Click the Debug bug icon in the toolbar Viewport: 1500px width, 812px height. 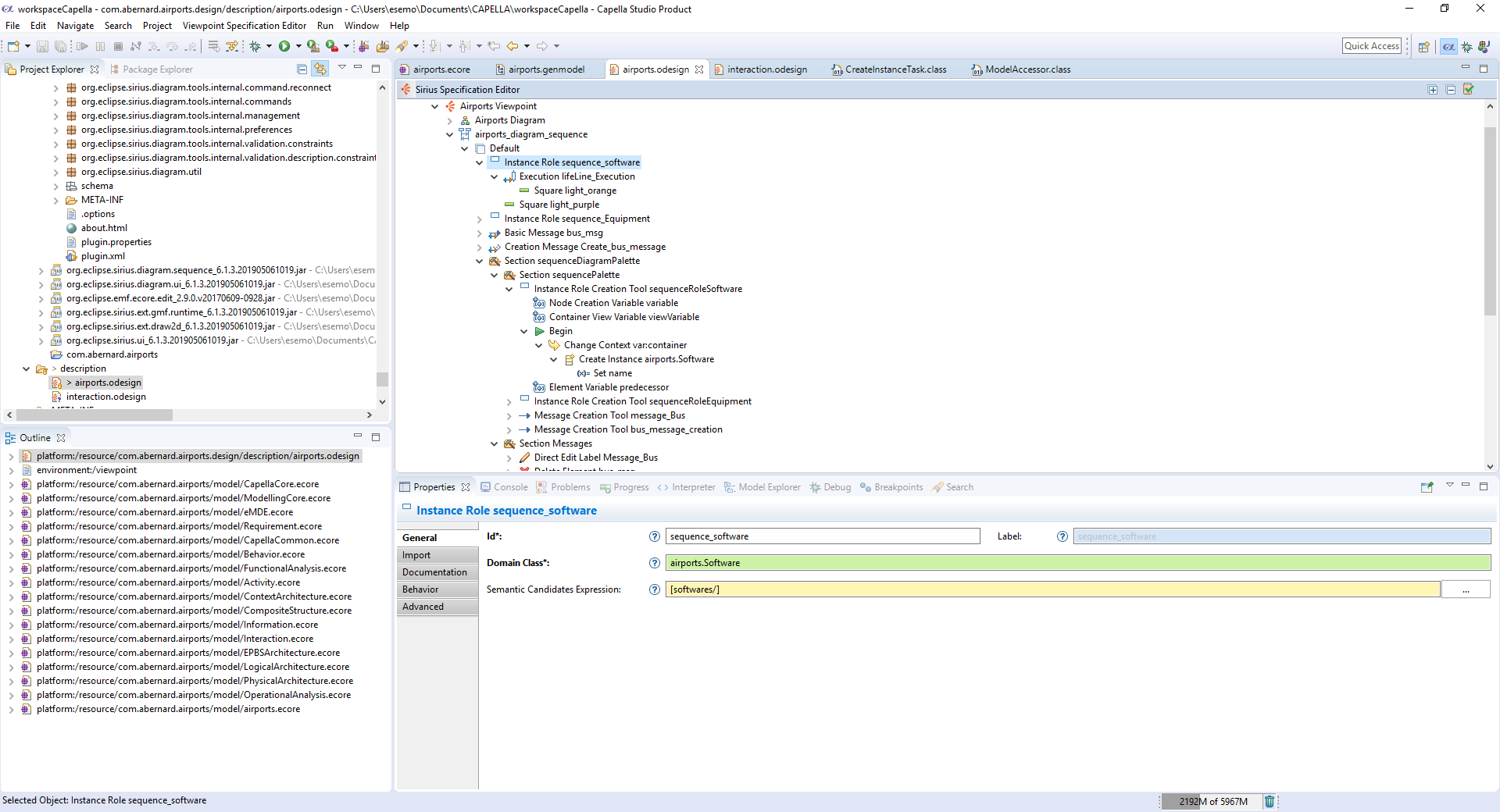pyautogui.click(x=255, y=47)
